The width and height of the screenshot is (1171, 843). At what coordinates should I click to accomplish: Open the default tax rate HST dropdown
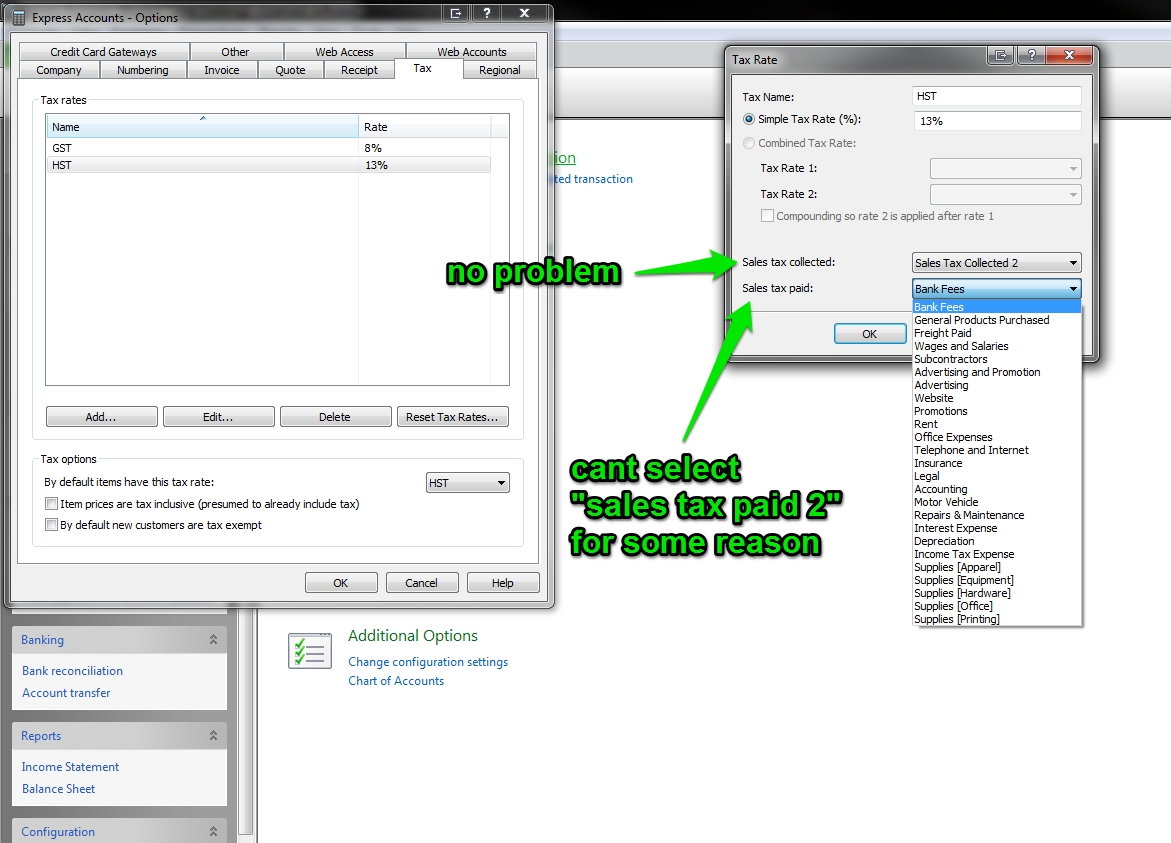[x=468, y=483]
